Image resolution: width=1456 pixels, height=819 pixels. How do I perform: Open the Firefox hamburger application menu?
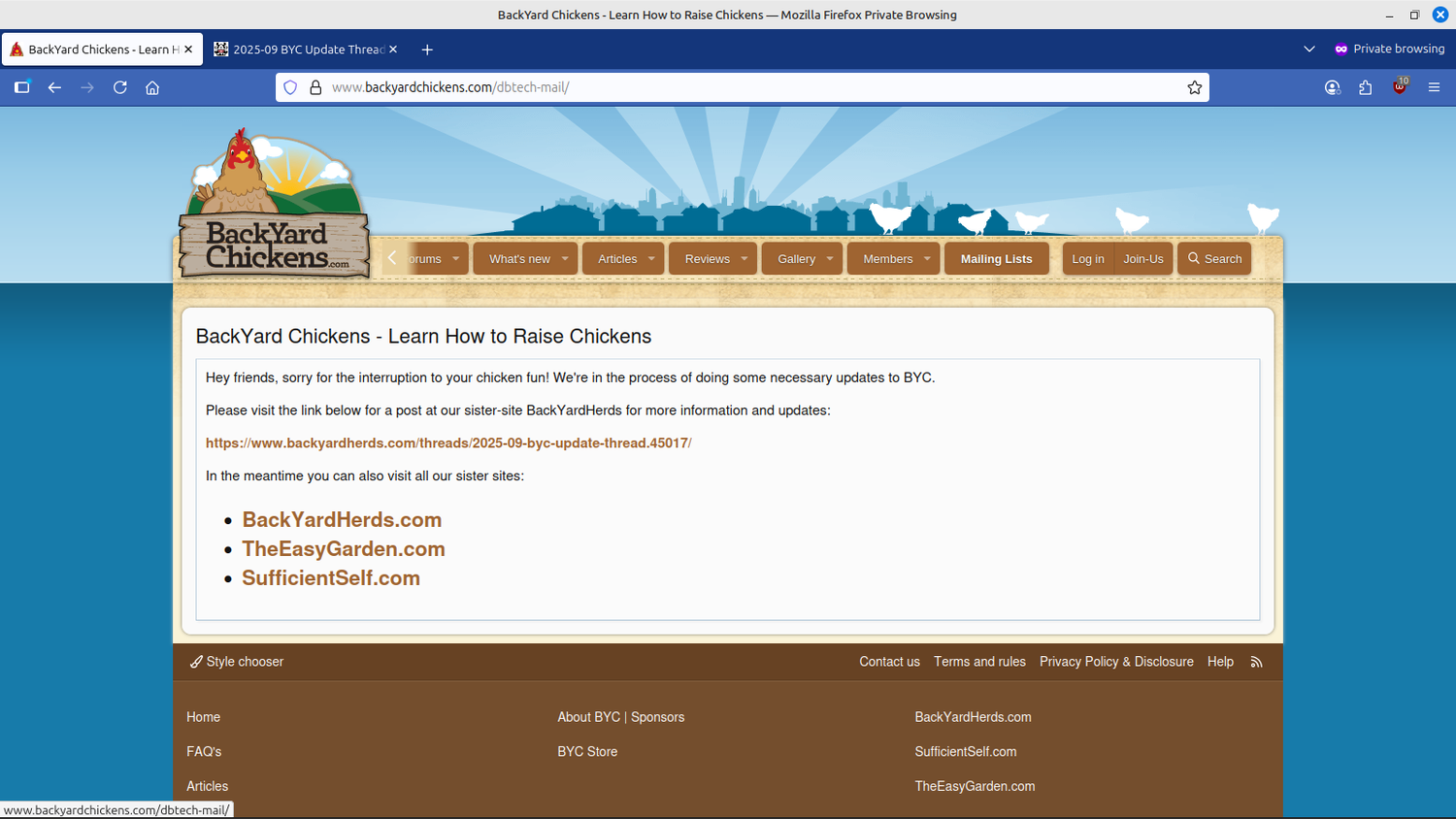1434,87
